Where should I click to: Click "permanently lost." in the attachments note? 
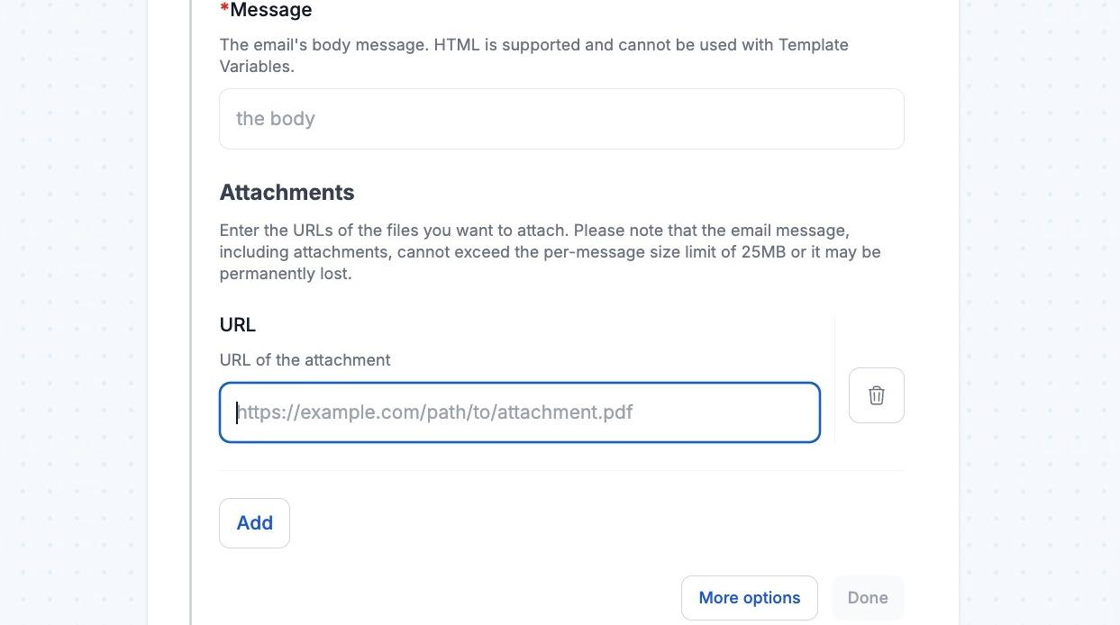(x=285, y=273)
